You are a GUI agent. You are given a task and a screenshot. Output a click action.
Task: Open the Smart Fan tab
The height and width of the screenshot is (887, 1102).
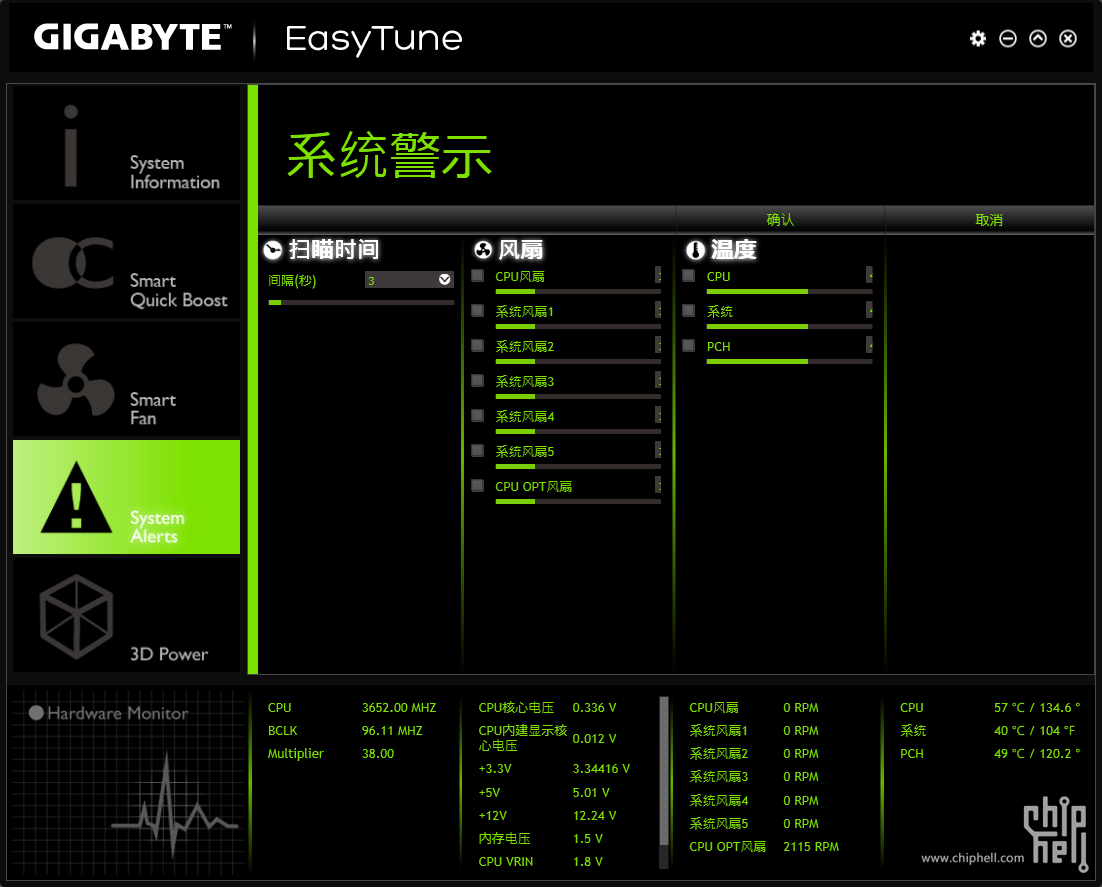(x=127, y=380)
